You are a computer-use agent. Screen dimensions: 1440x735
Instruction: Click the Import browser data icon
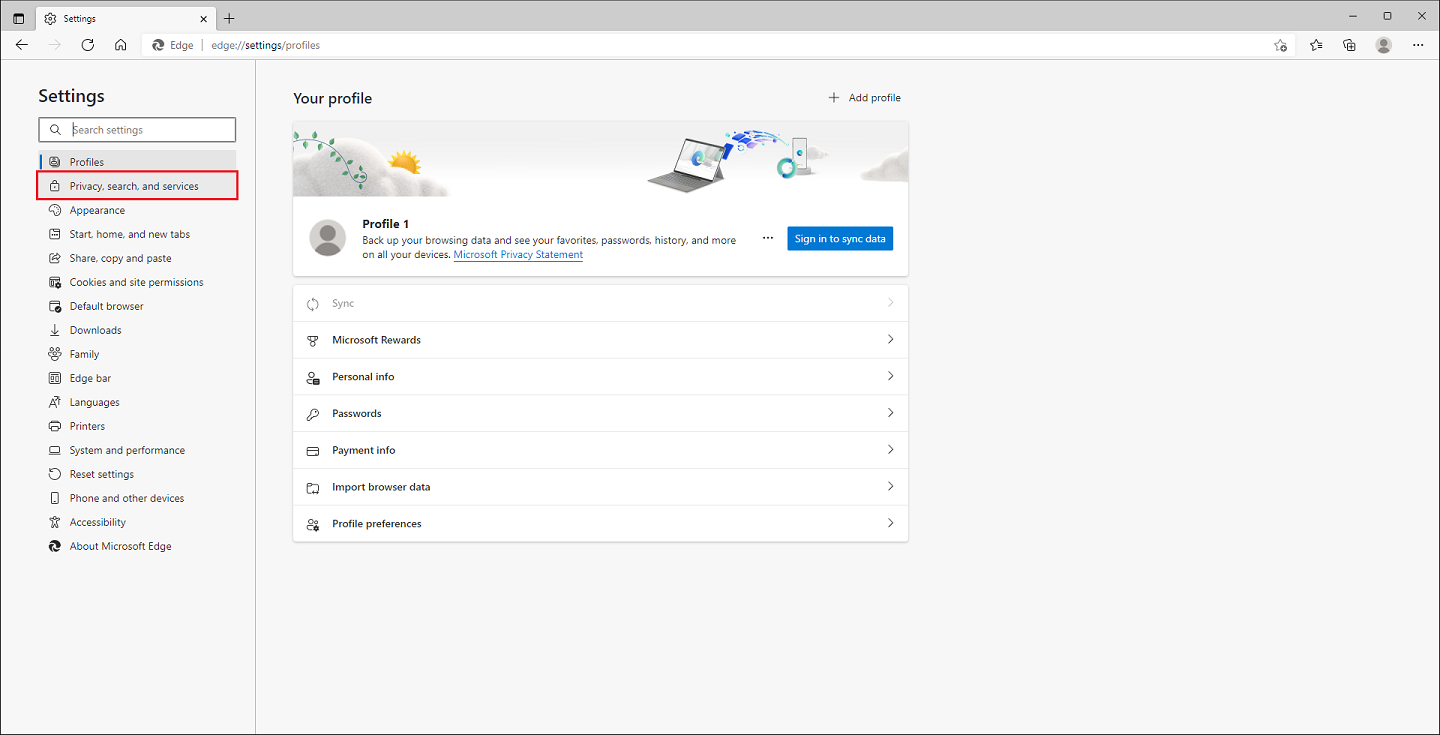tap(312, 487)
